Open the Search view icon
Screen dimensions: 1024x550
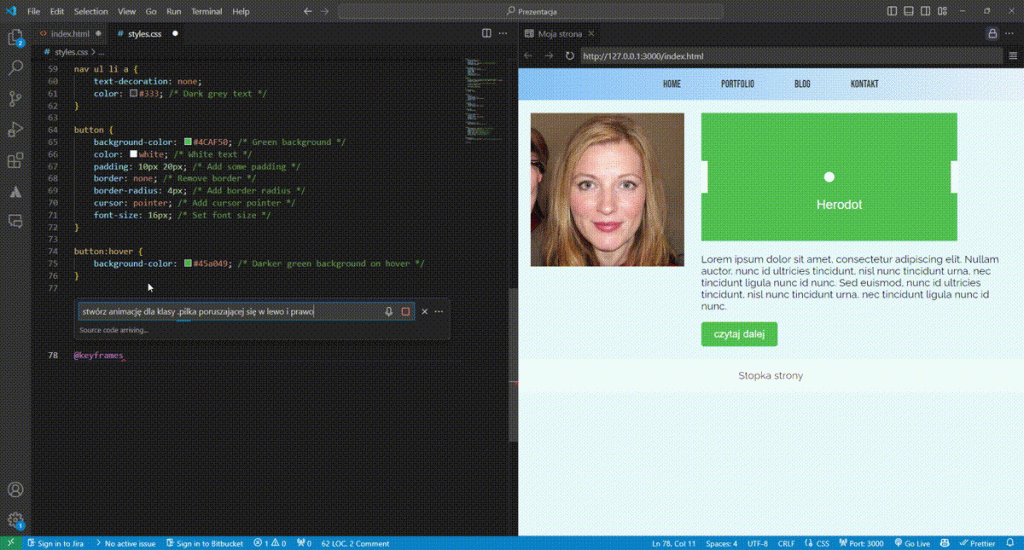pyautogui.click(x=15, y=67)
